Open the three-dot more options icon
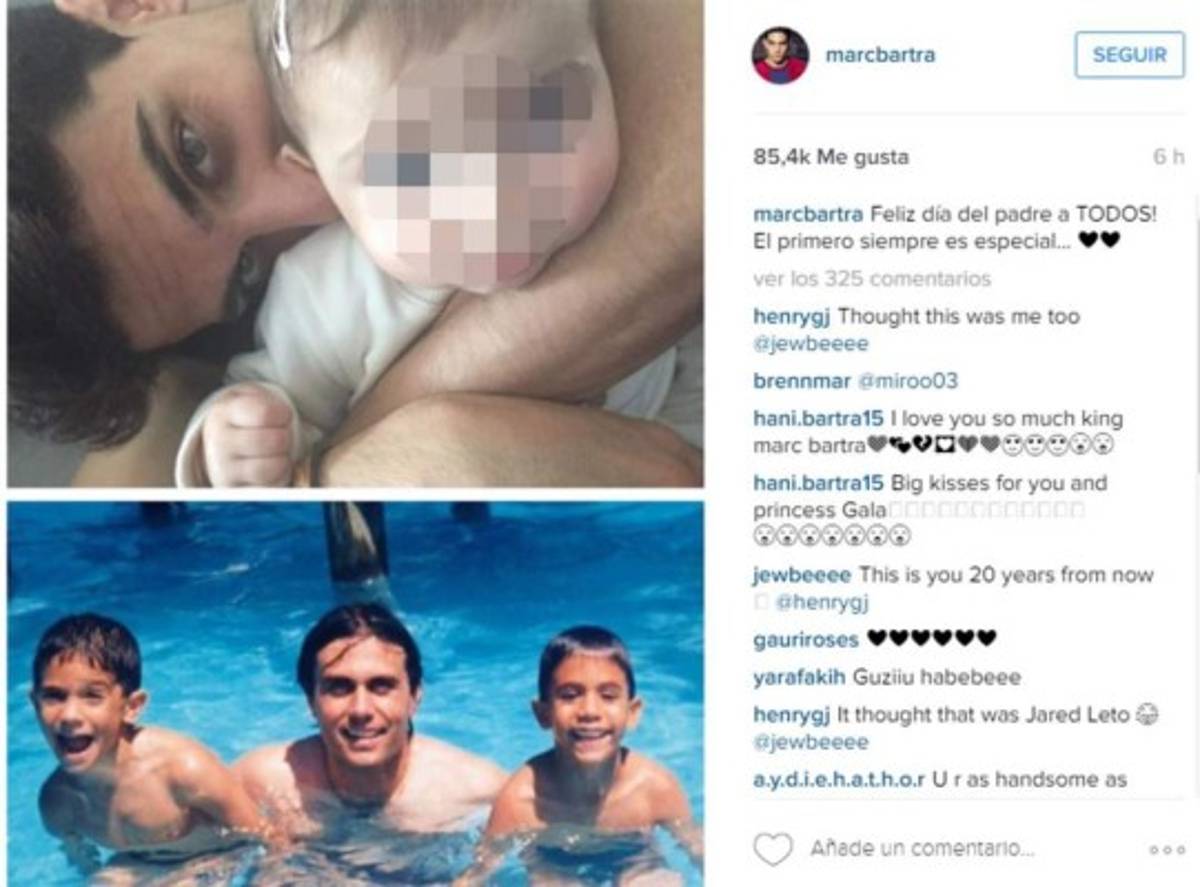The height and width of the screenshot is (887, 1200). point(1166,850)
